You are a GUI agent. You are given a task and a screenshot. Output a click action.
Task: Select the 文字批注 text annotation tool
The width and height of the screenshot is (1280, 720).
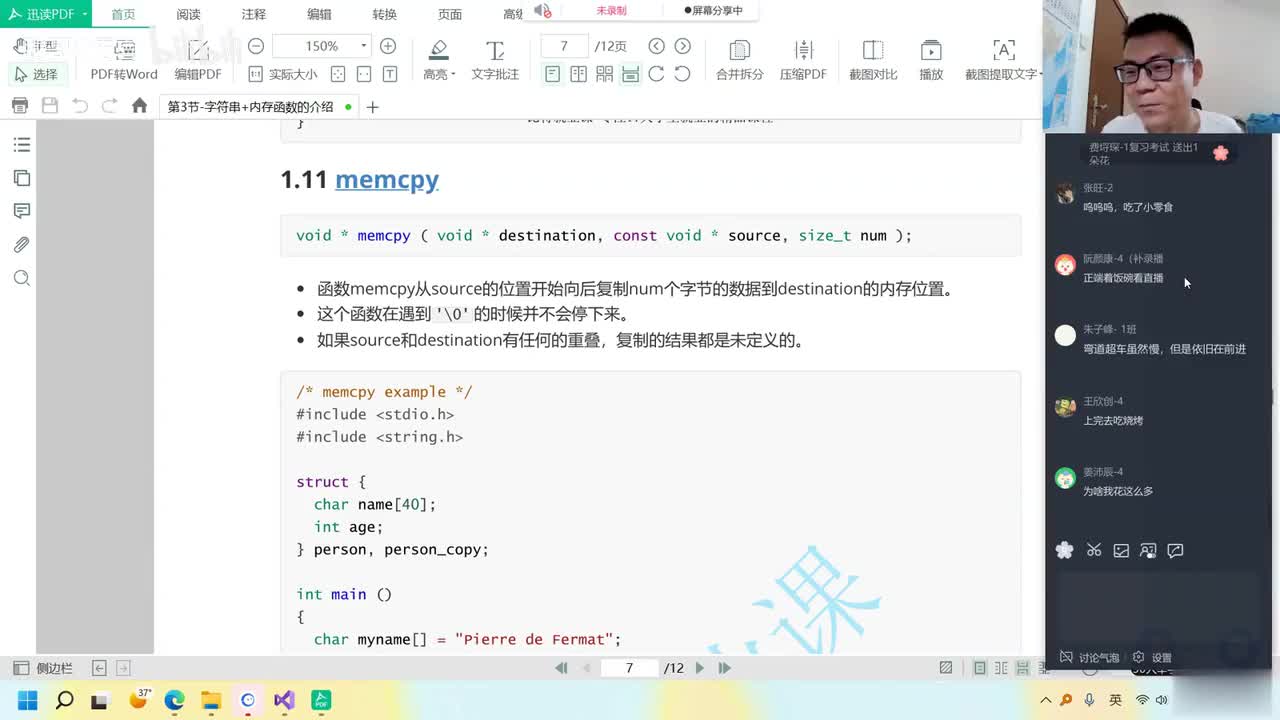[x=495, y=60]
